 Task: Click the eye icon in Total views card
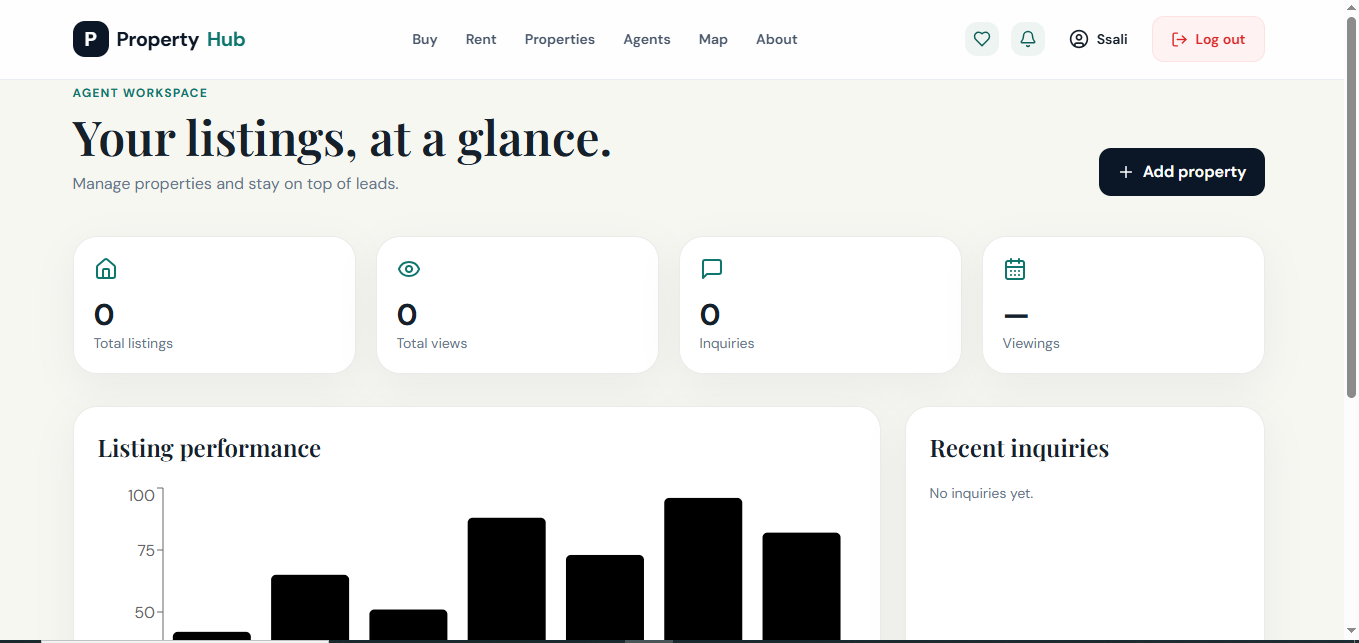coord(409,269)
